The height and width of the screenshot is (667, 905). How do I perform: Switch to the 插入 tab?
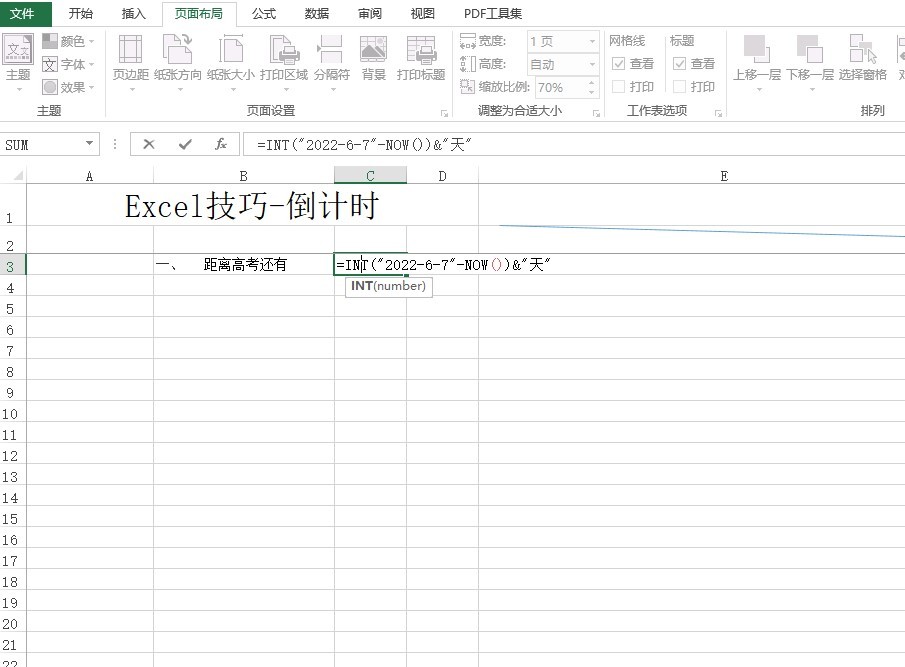(133, 13)
